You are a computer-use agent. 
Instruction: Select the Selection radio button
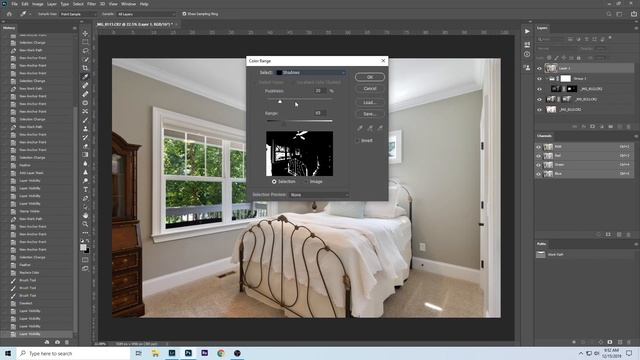(274, 182)
